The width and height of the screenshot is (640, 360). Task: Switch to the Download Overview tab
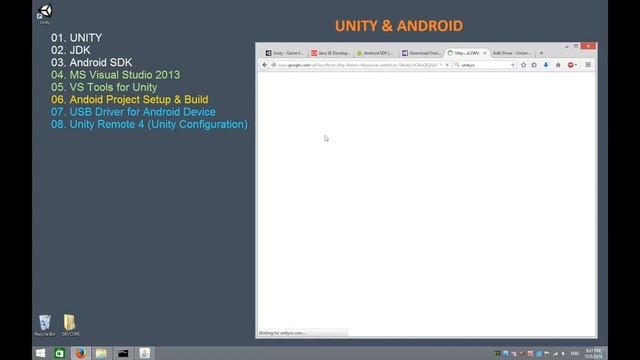point(421,53)
